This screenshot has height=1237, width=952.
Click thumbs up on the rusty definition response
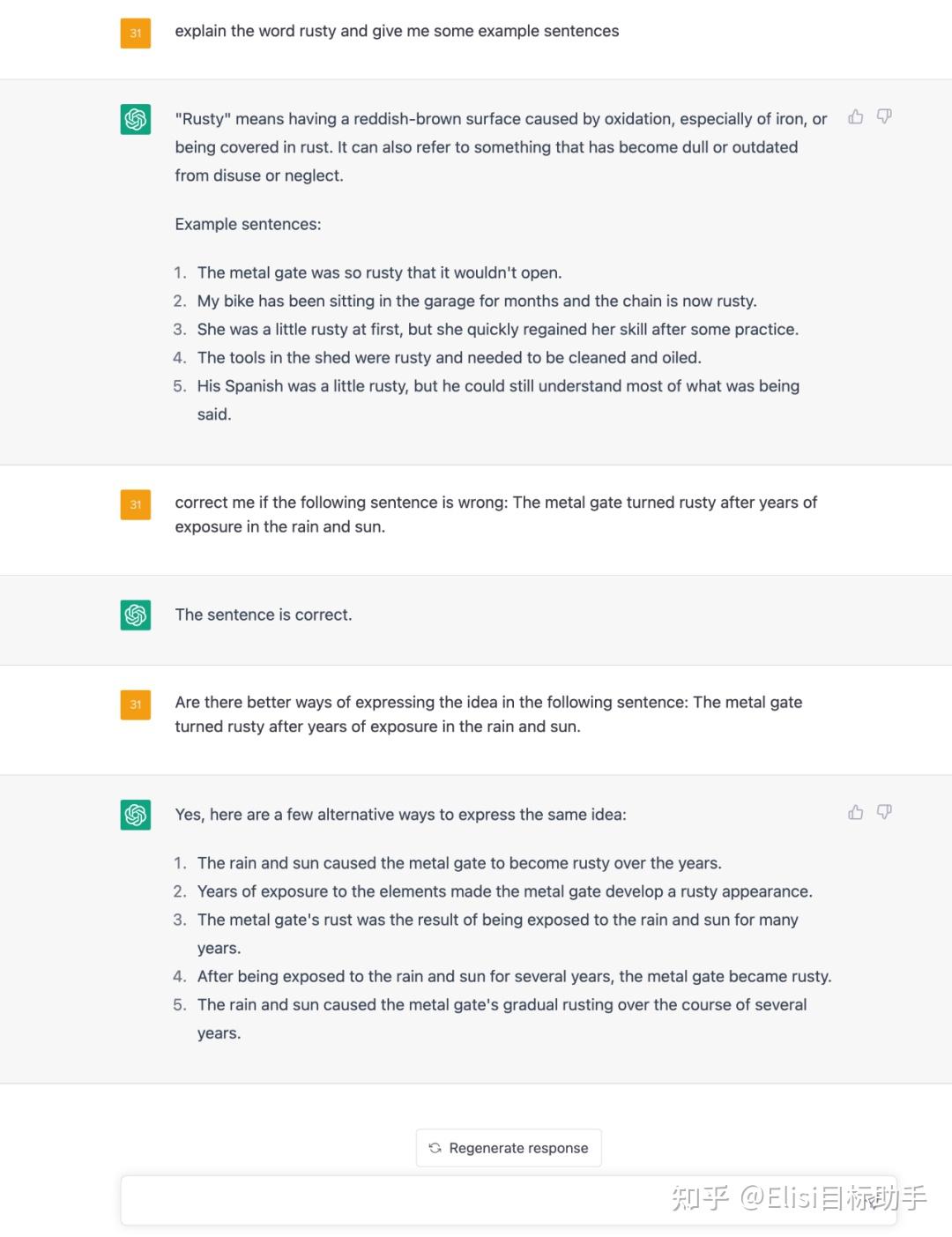click(x=855, y=117)
